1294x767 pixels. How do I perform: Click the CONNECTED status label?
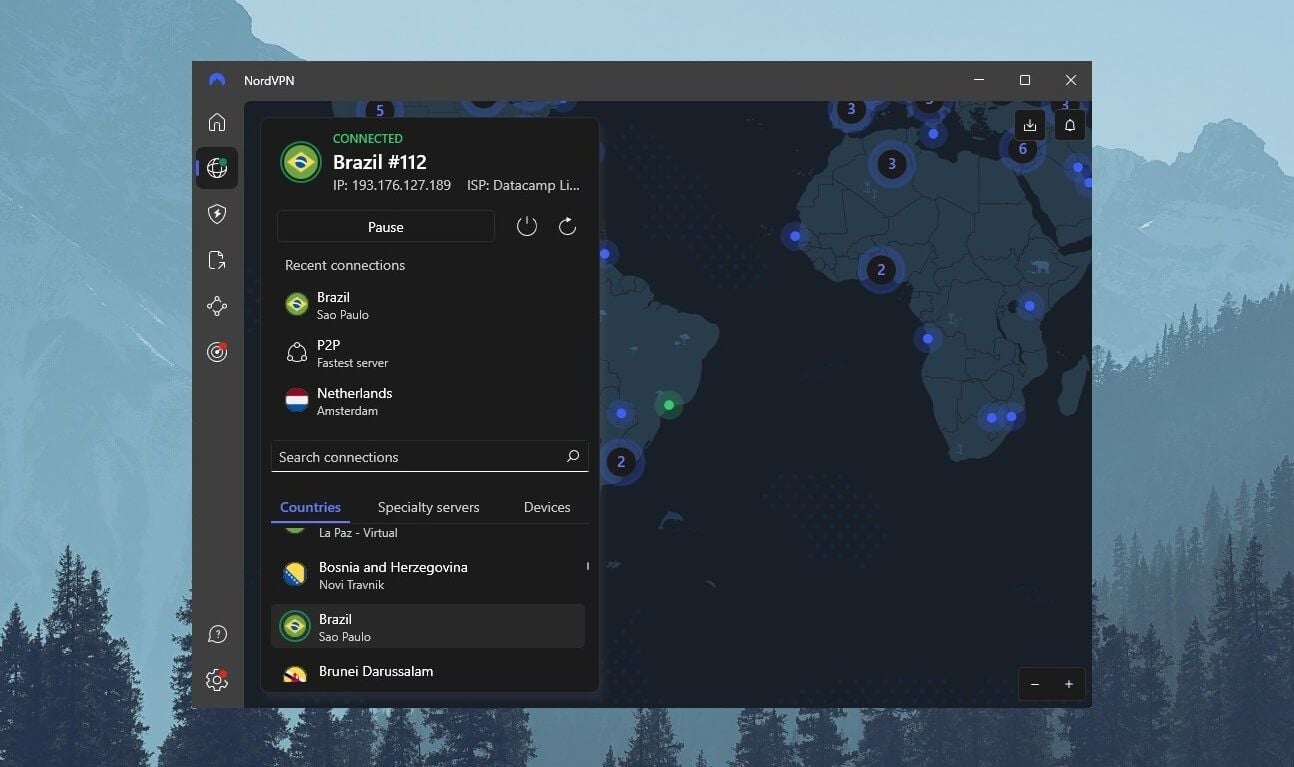click(368, 139)
